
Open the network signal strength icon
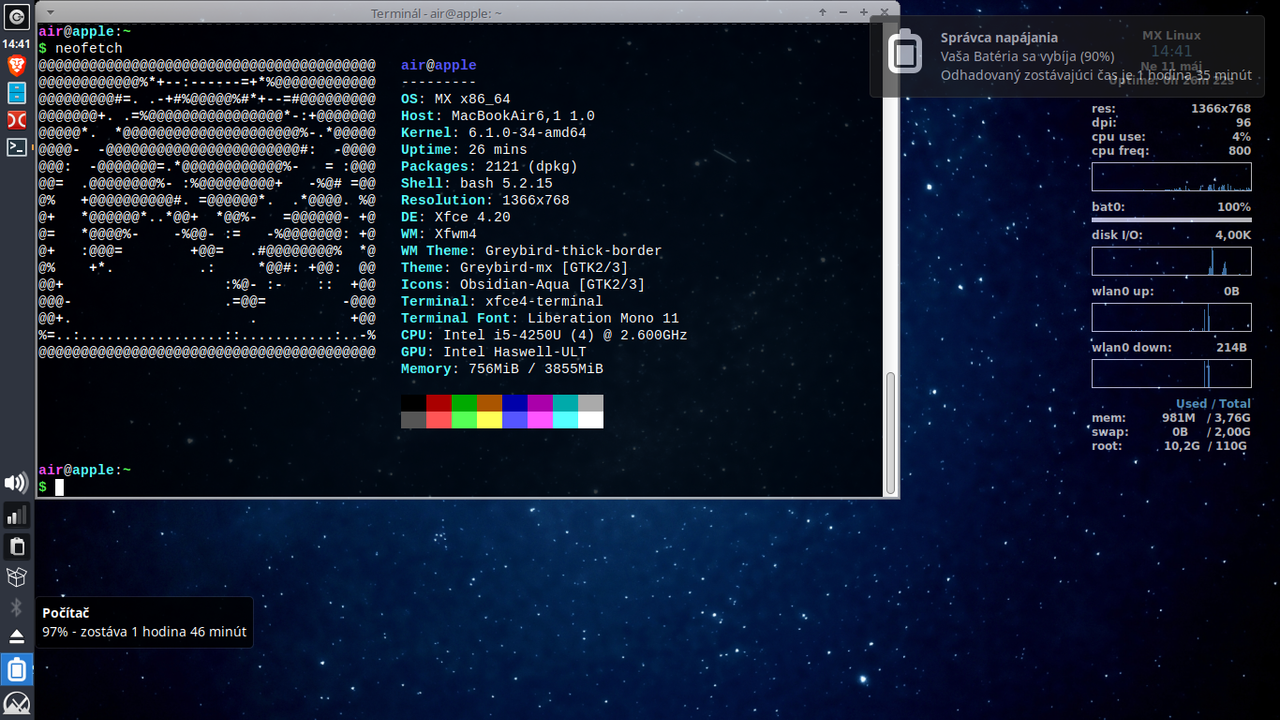17,515
